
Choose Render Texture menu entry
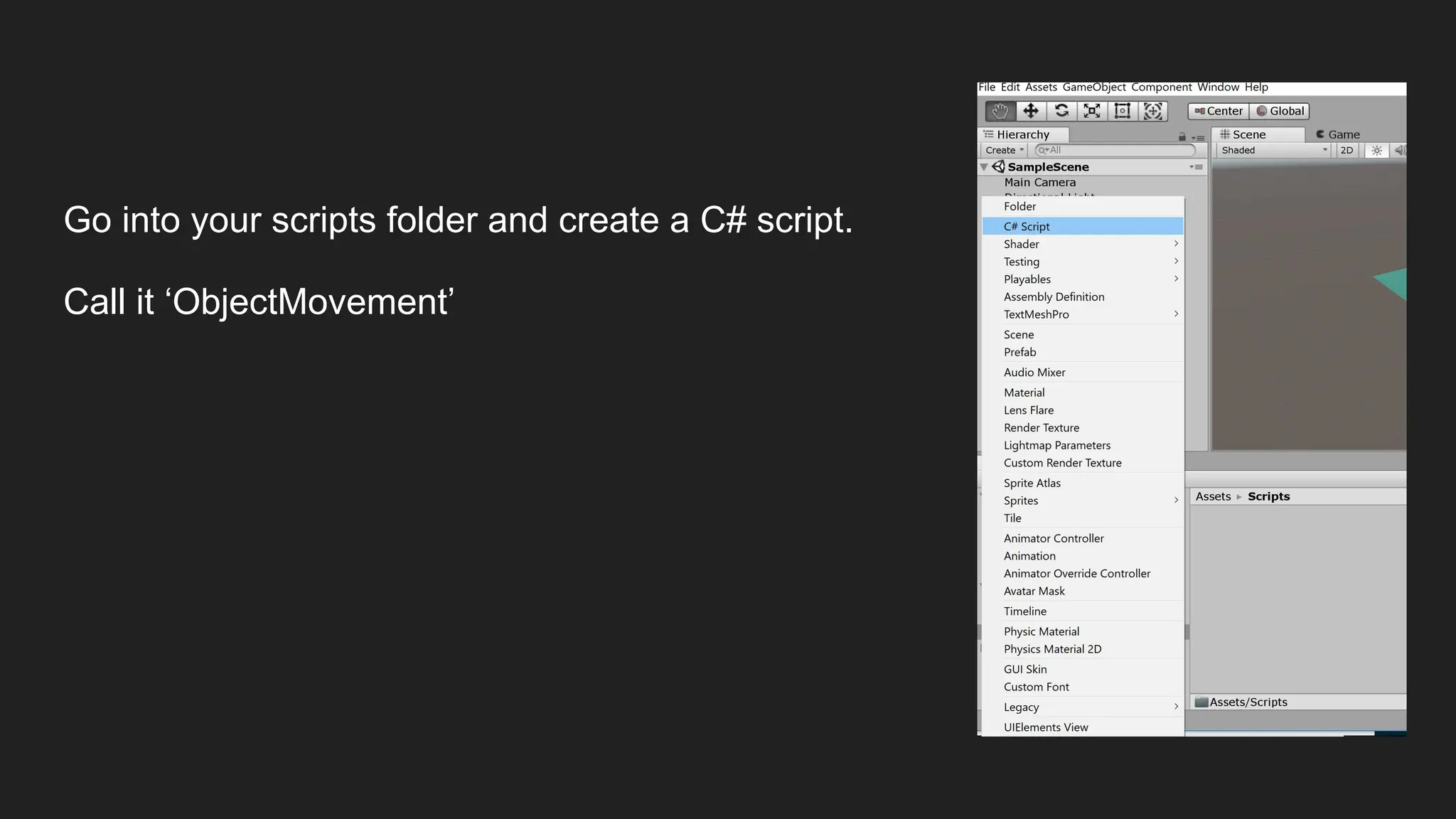[x=1083, y=428]
